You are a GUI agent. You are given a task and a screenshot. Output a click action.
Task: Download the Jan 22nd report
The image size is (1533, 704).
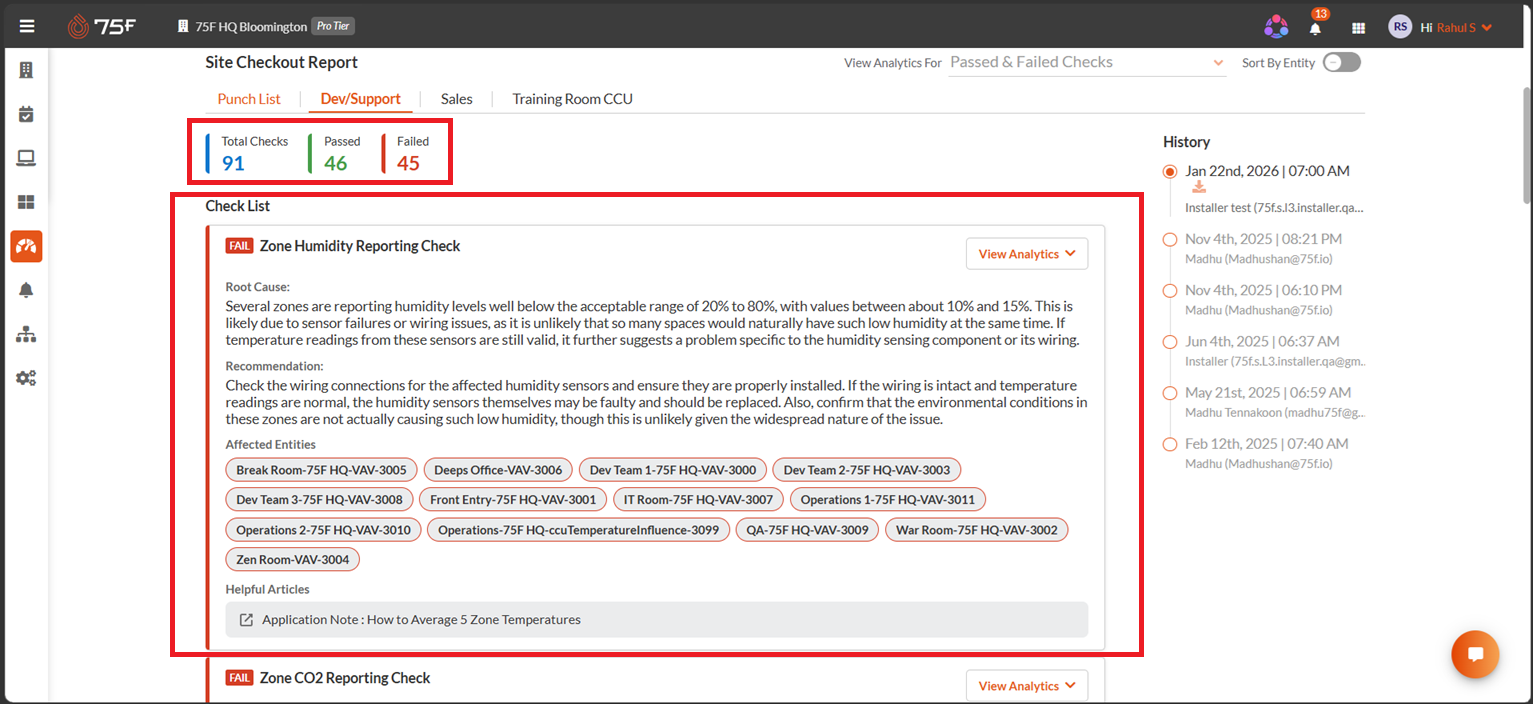pos(1199,188)
